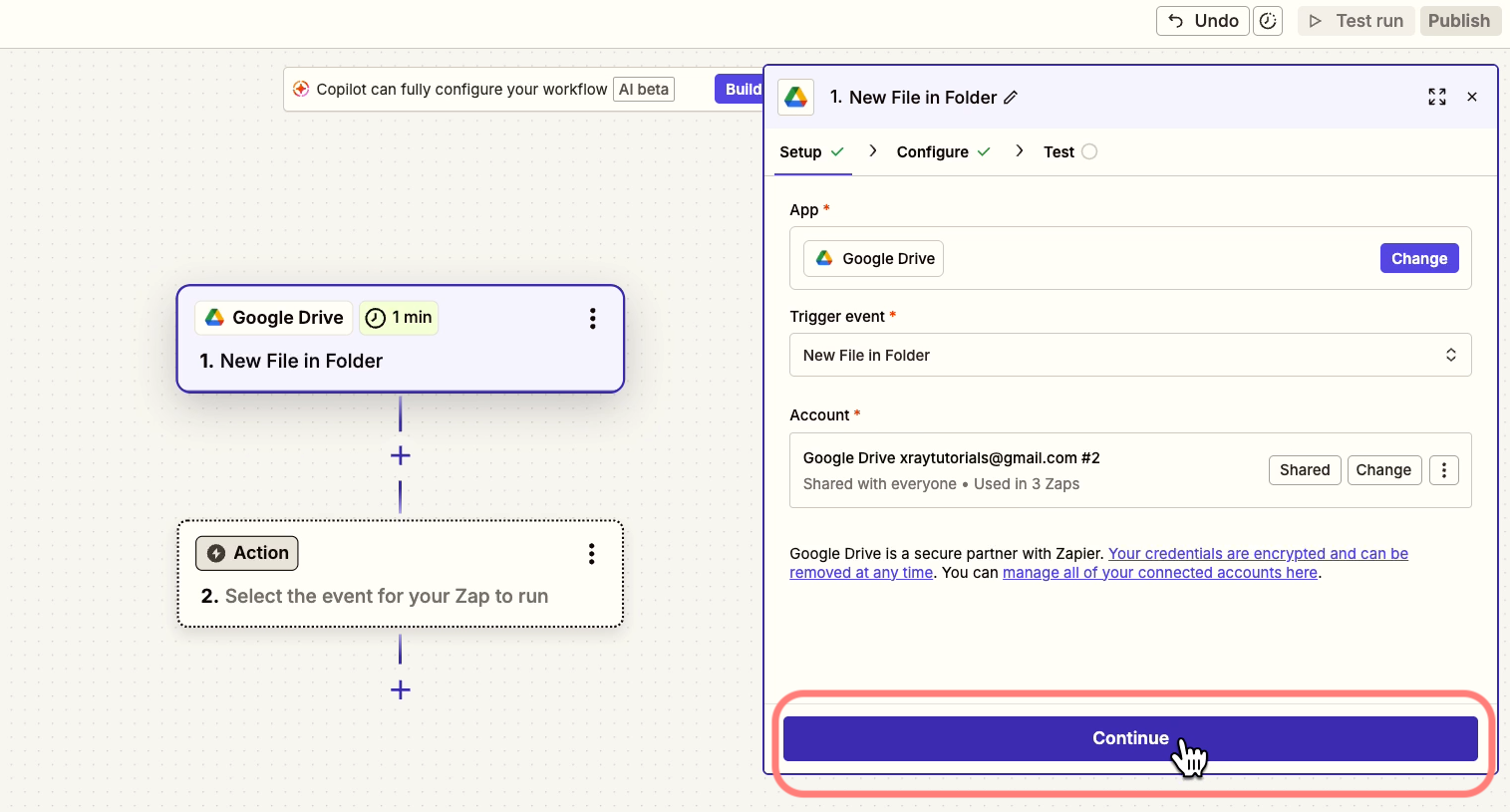Click chevron between Setup and Configure
The width and height of the screenshot is (1510, 812).
point(873,150)
